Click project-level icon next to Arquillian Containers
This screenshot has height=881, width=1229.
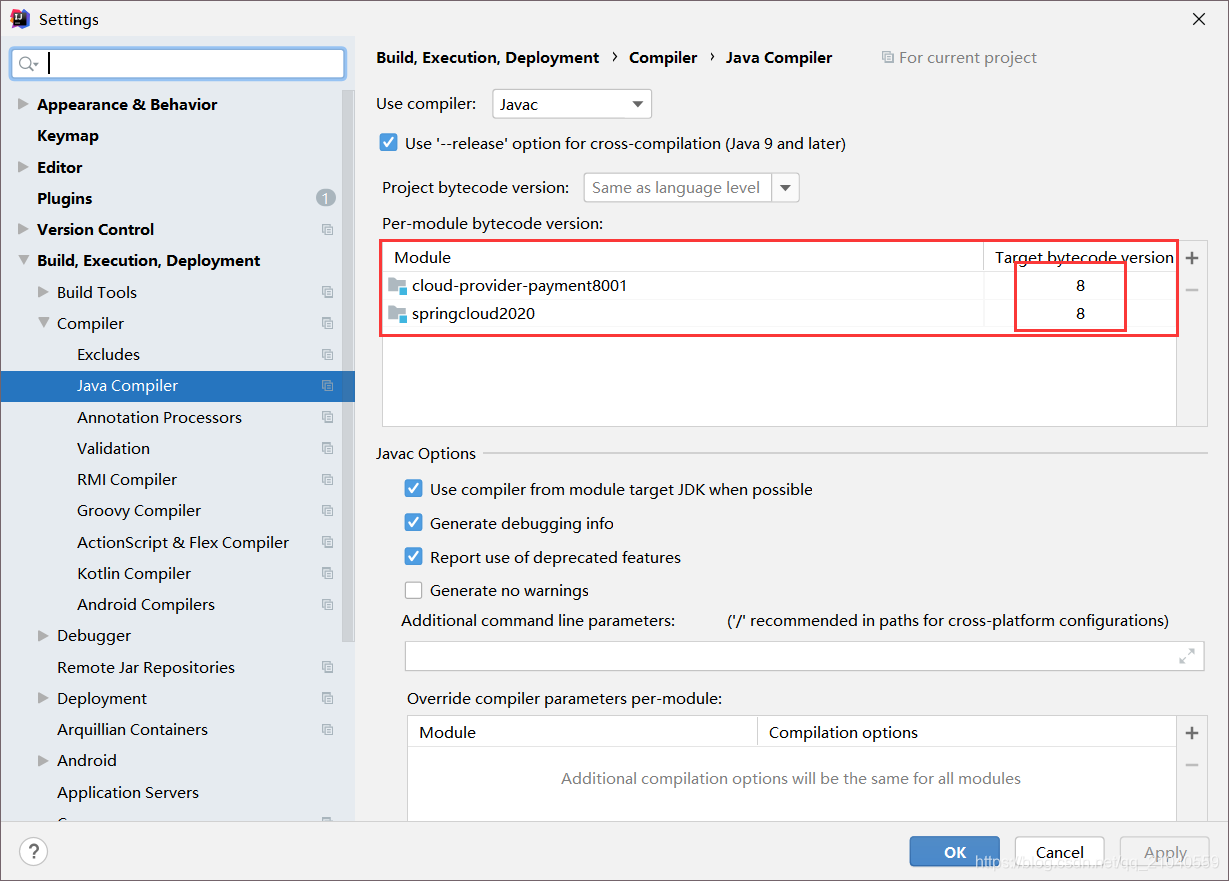[x=327, y=730]
